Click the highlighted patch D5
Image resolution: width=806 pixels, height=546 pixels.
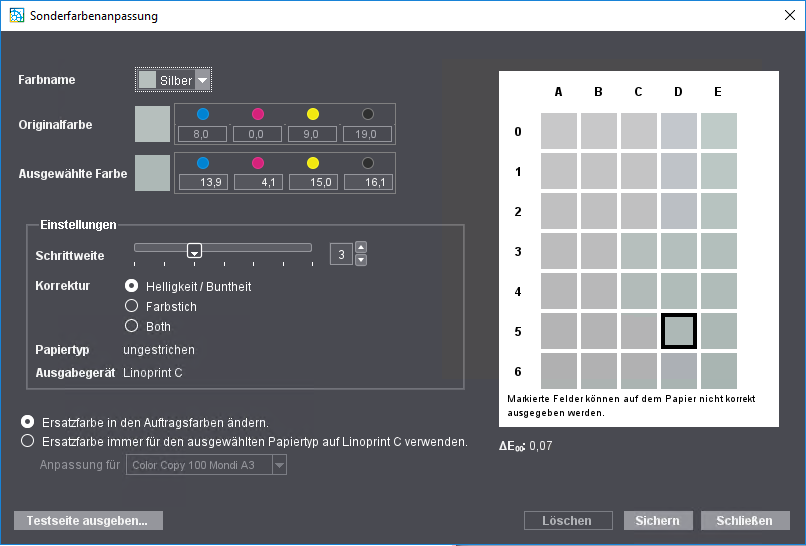pos(679,331)
